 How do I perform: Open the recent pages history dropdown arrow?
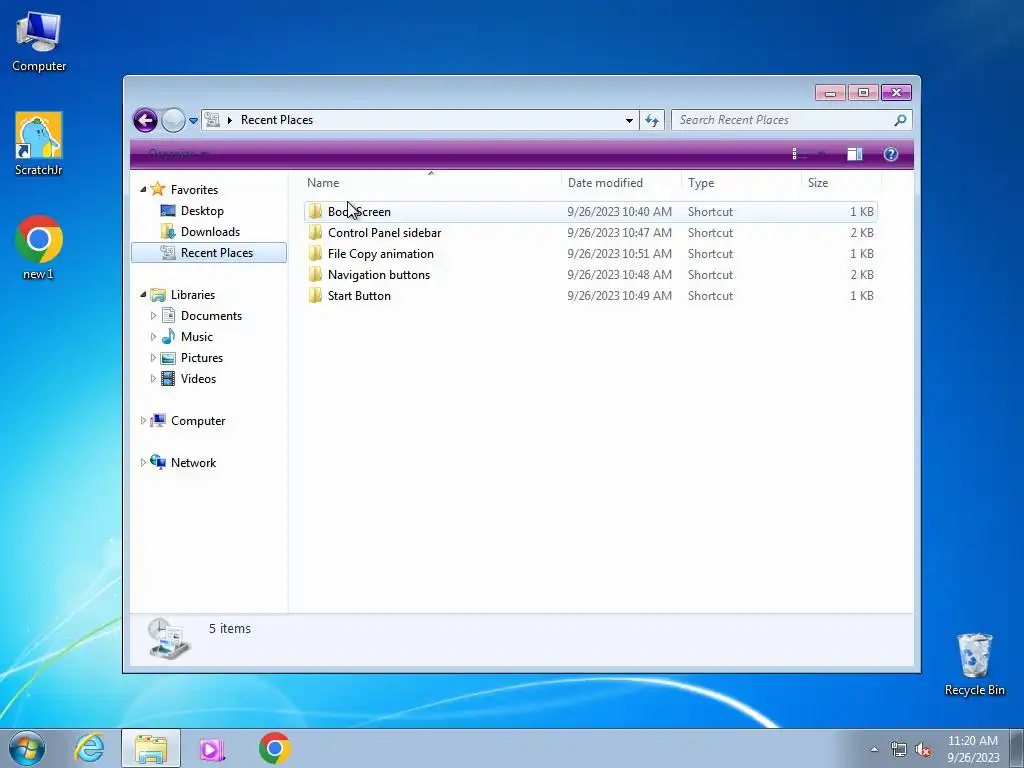point(193,120)
